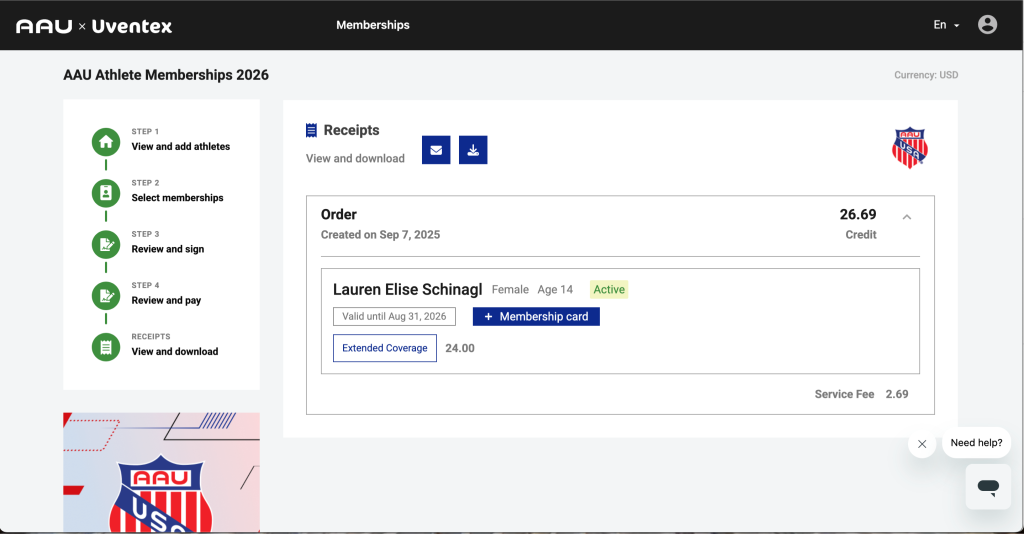Click the AAU shield logo near Receipts
Image resolution: width=1024 pixels, height=534 pixels.
[909, 148]
